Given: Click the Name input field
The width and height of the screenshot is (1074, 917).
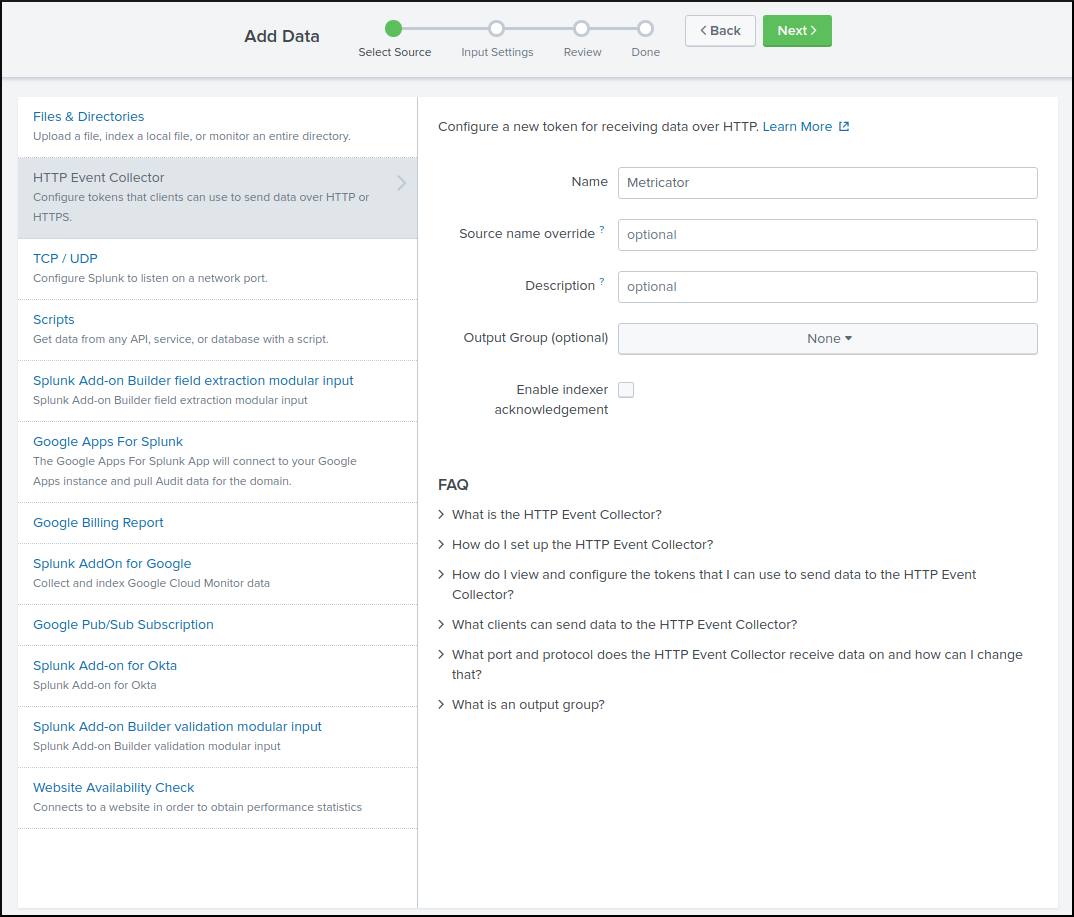Looking at the screenshot, I should pos(827,183).
